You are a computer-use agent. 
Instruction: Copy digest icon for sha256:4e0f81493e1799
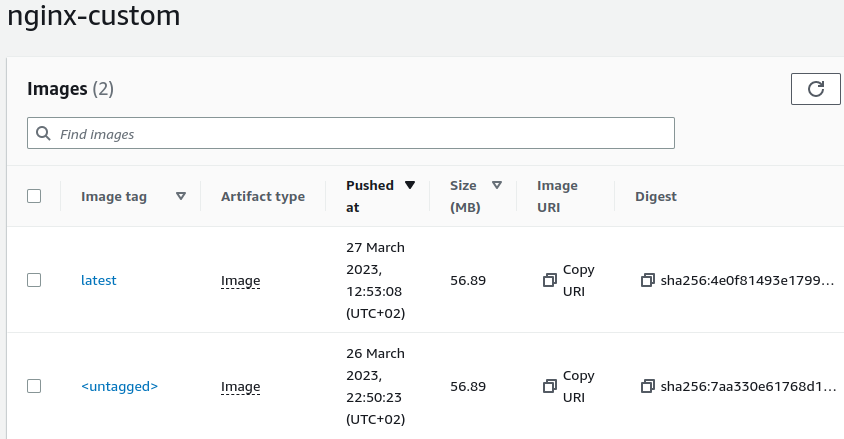point(647,281)
